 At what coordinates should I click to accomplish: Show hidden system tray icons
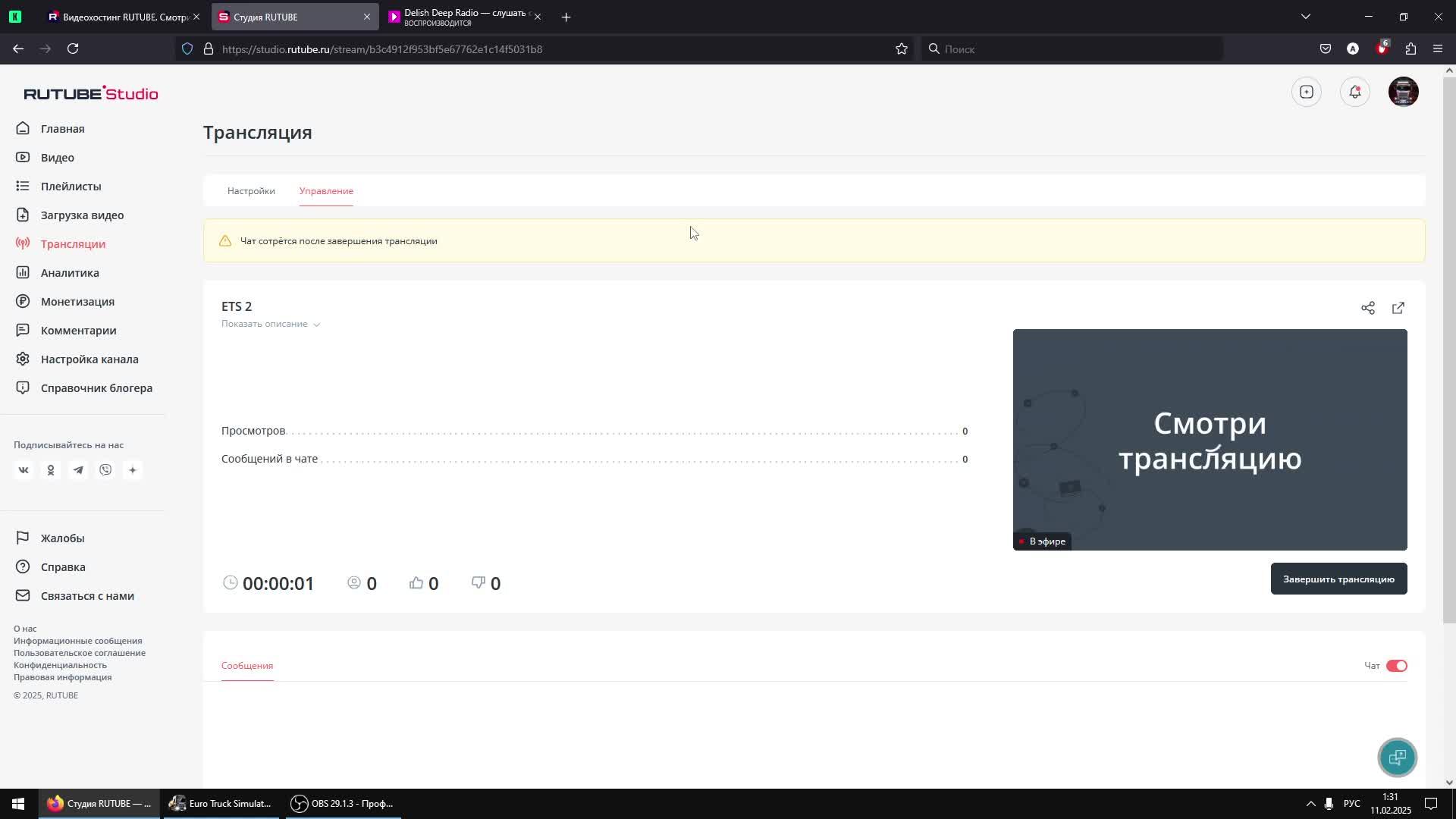[x=1310, y=804]
